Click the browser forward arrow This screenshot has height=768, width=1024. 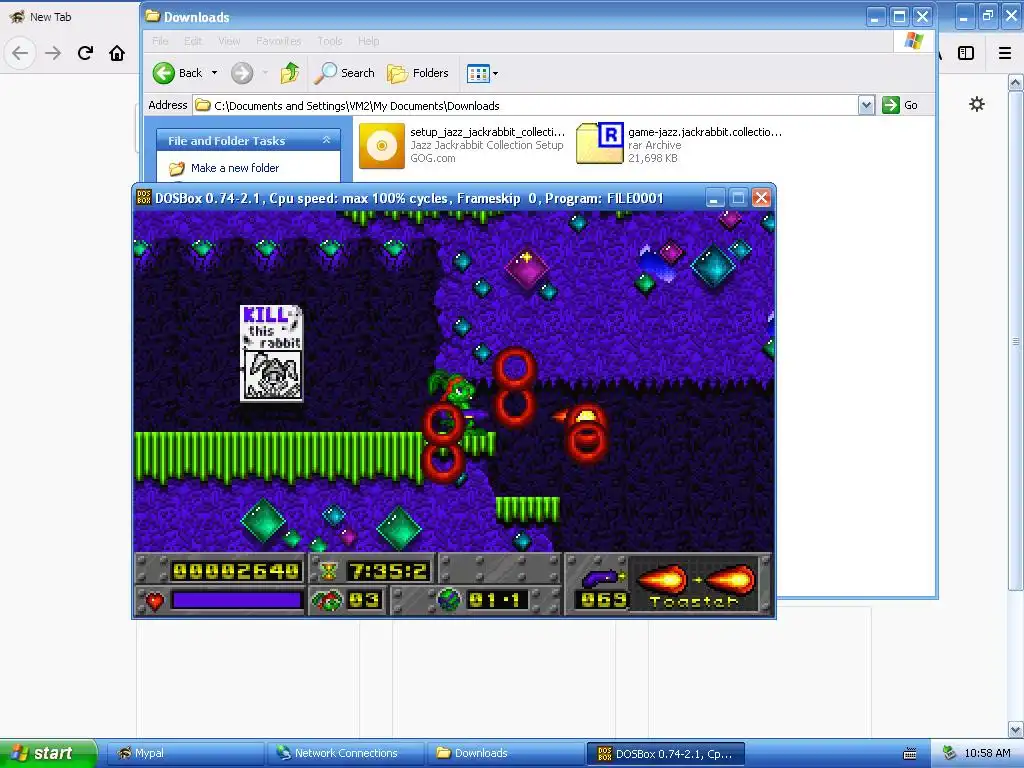53,53
